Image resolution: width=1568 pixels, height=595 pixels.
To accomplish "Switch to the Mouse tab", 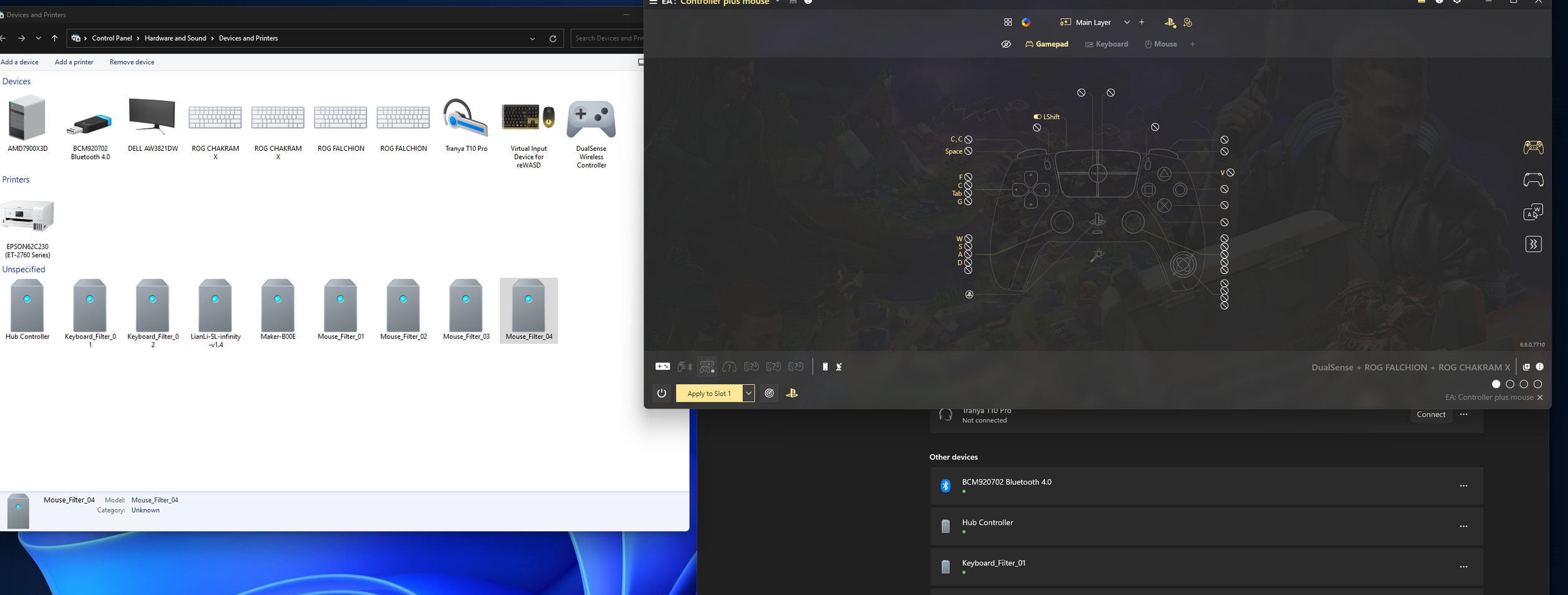I will [x=1161, y=44].
